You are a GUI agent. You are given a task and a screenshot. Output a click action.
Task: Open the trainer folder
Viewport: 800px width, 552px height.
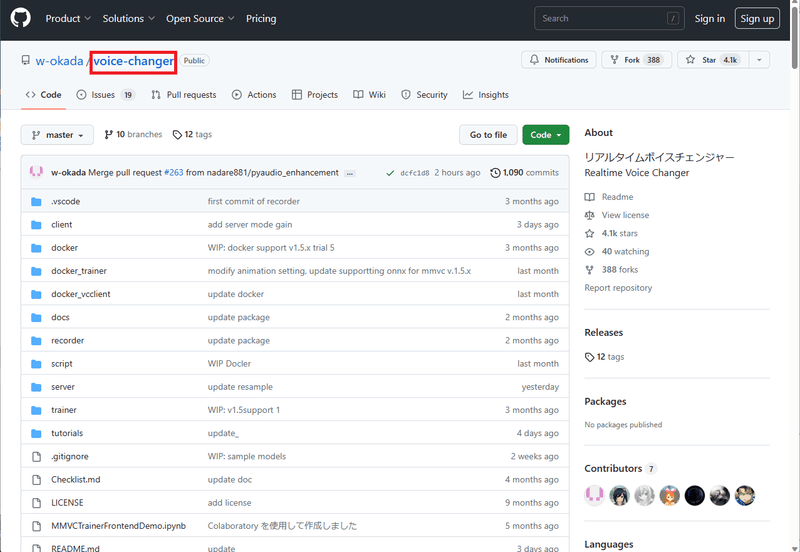64,410
